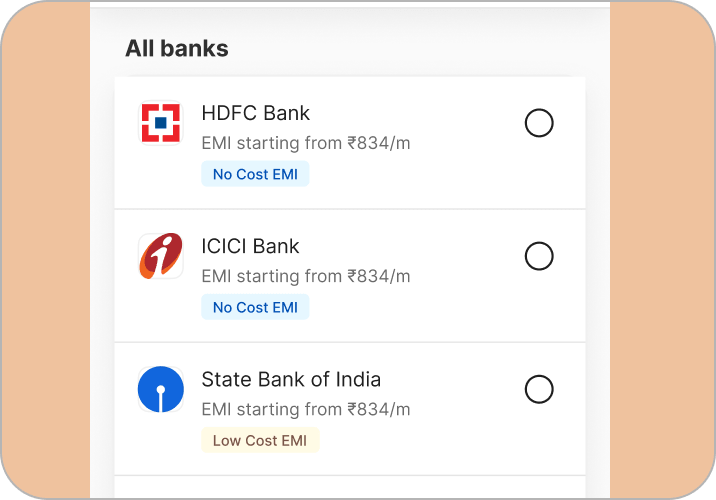The height and width of the screenshot is (500, 716).
Task: Click ICICI's EMI starting from ₹834/m text
Action: pos(306,276)
